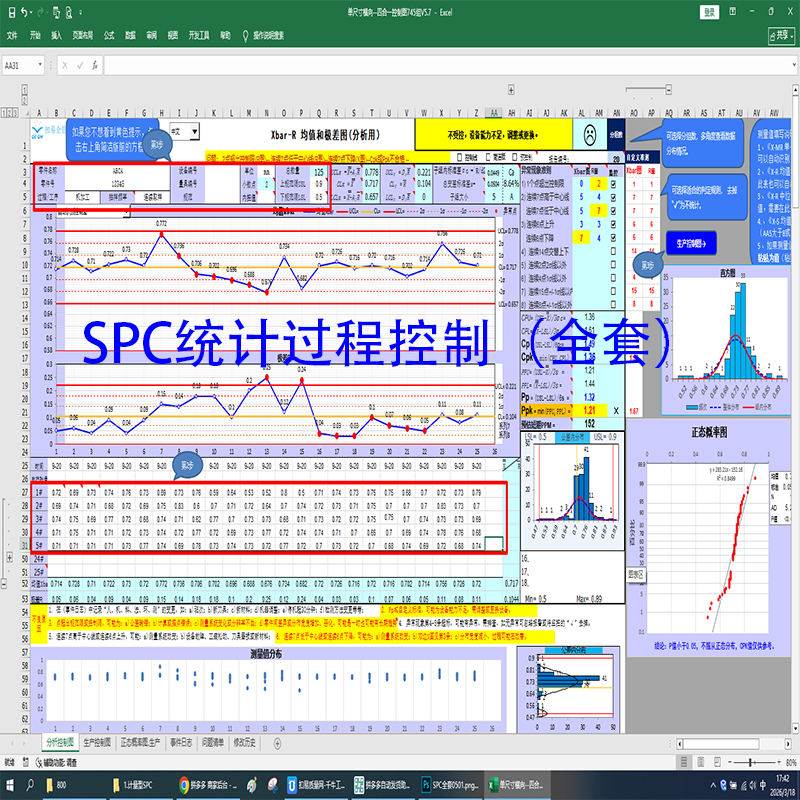800x800 pixels.
Task: Open the 开始 ribbon tab
Action: (35, 35)
